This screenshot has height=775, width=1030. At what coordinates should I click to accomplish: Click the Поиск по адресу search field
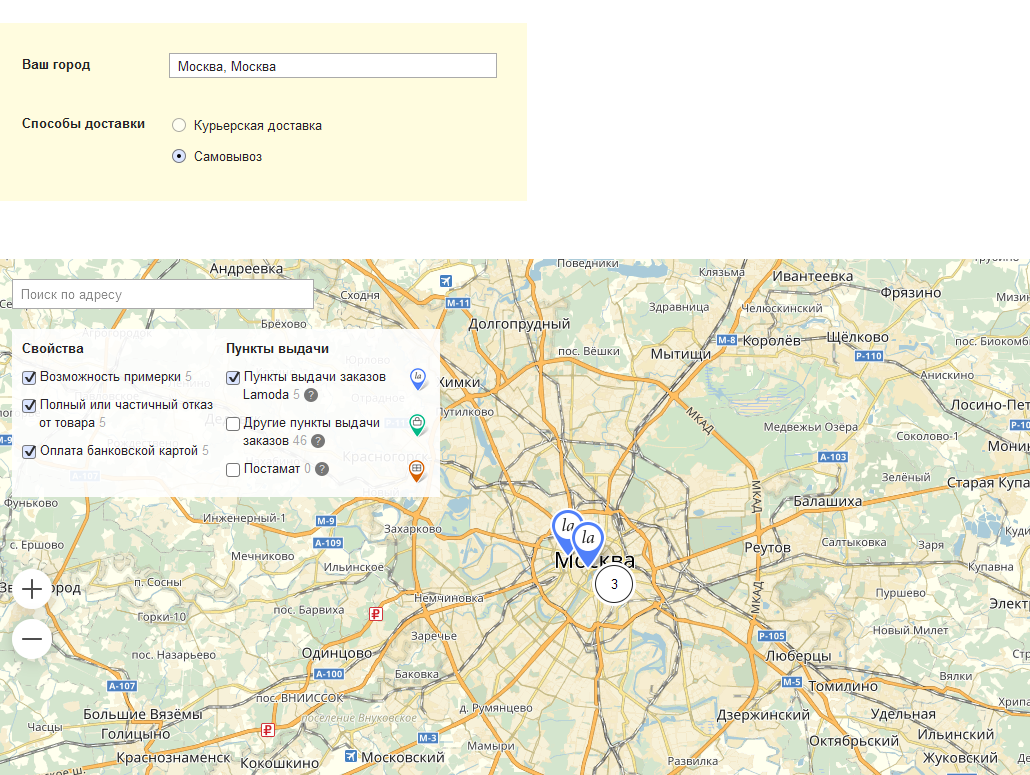[x=163, y=294]
